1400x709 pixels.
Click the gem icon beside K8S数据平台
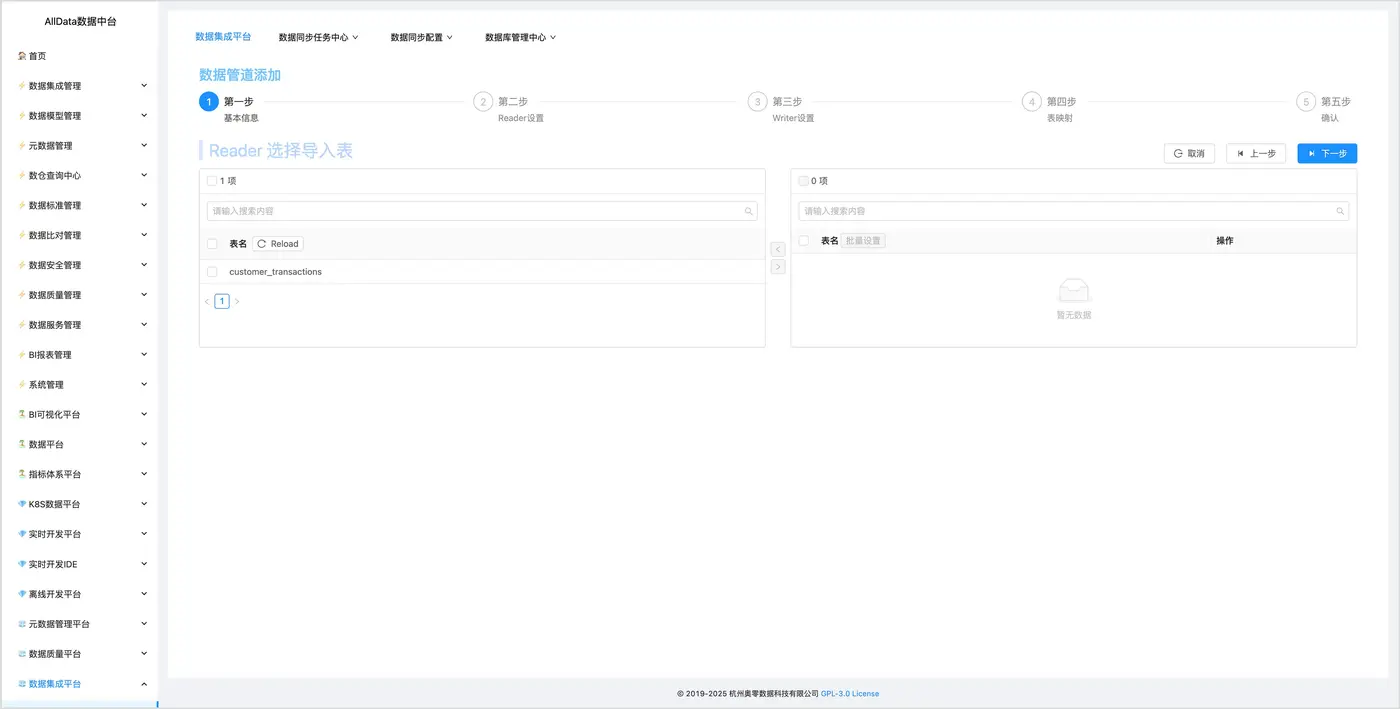click(22, 504)
